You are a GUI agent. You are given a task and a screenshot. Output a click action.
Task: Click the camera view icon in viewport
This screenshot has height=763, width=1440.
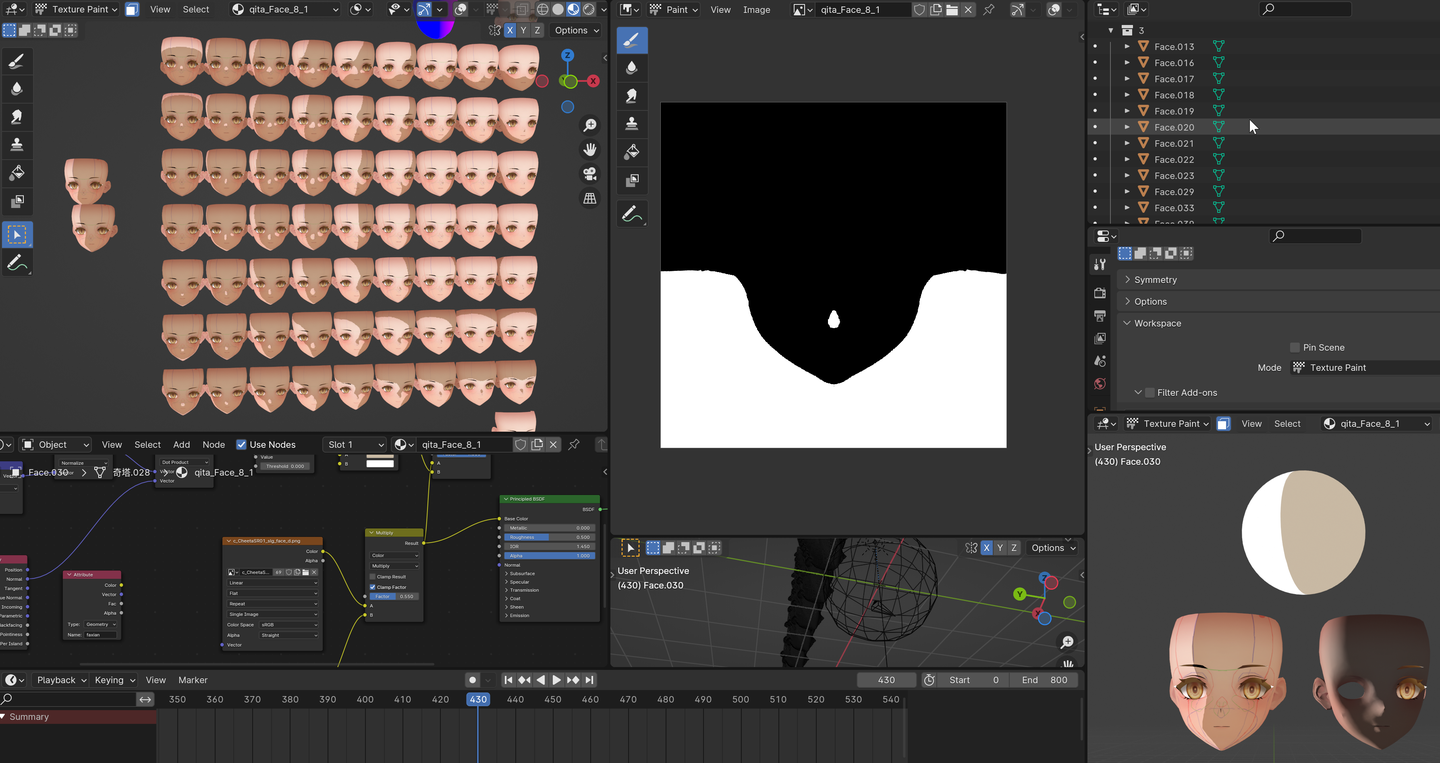pyautogui.click(x=590, y=174)
